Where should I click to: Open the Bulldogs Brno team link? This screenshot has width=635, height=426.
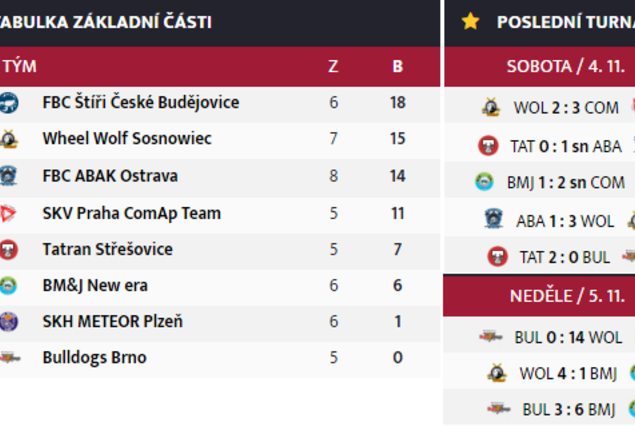[94, 358]
